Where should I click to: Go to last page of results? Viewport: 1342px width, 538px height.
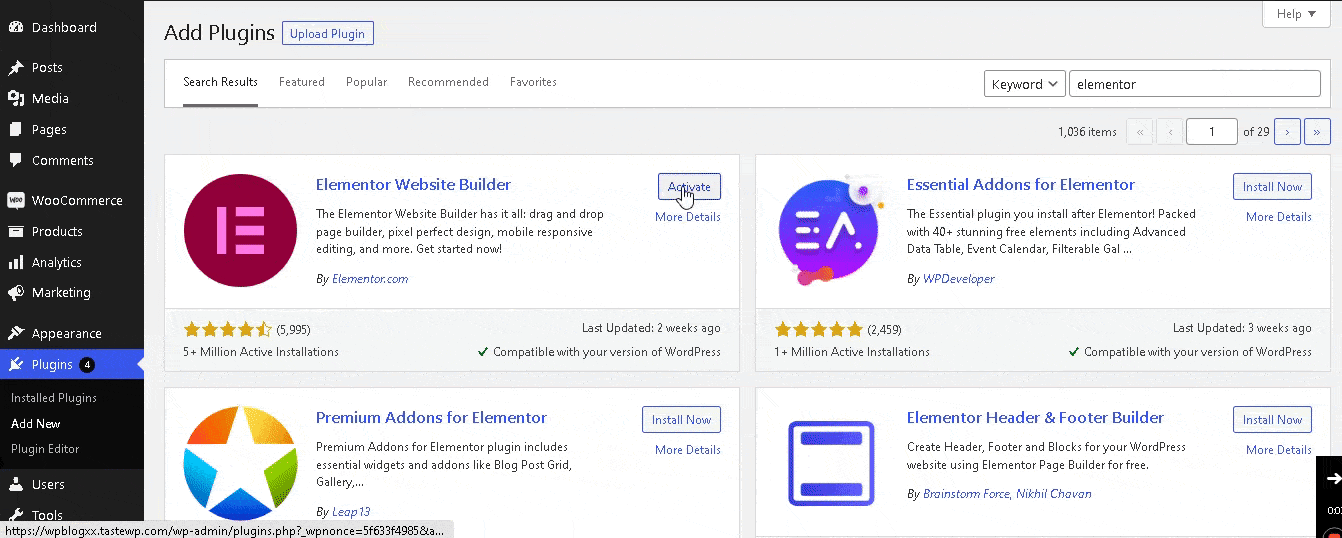pyautogui.click(x=1318, y=131)
